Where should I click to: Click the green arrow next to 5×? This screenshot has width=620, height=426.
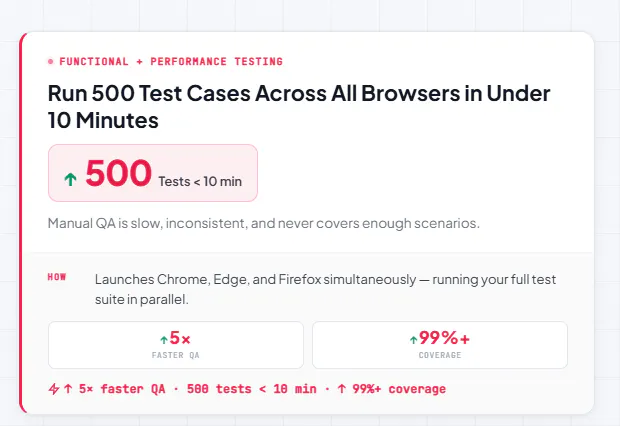click(164, 339)
